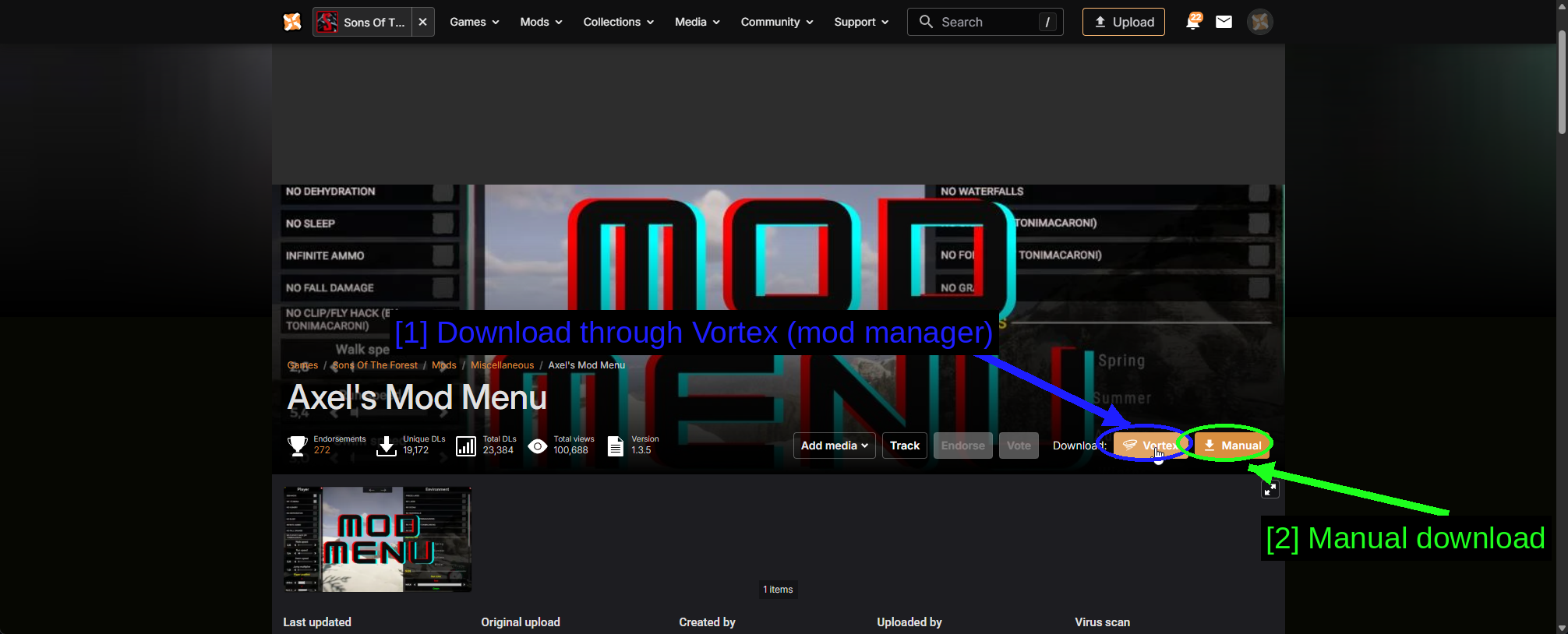1568x634 pixels.
Task: Click the Axel's Mod Menu title
Action: 417,398
